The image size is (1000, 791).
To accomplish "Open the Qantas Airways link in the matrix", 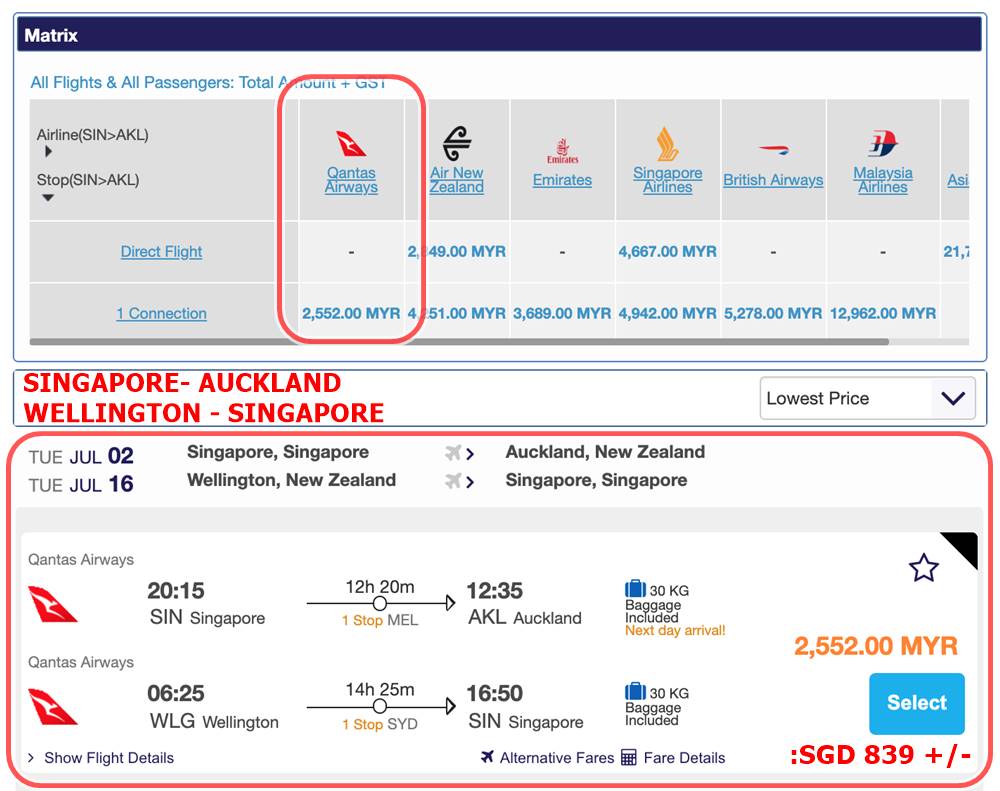I will (351, 180).
